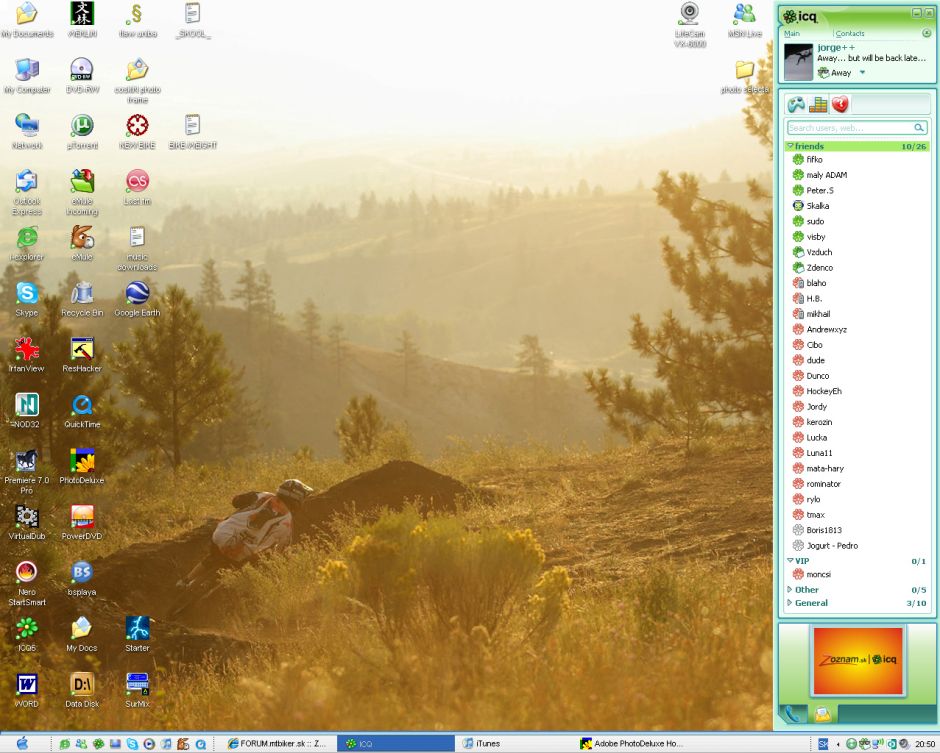Click the phone icon at ICQ bottom
This screenshot has width=940, height=753.
tap(792, 715)
